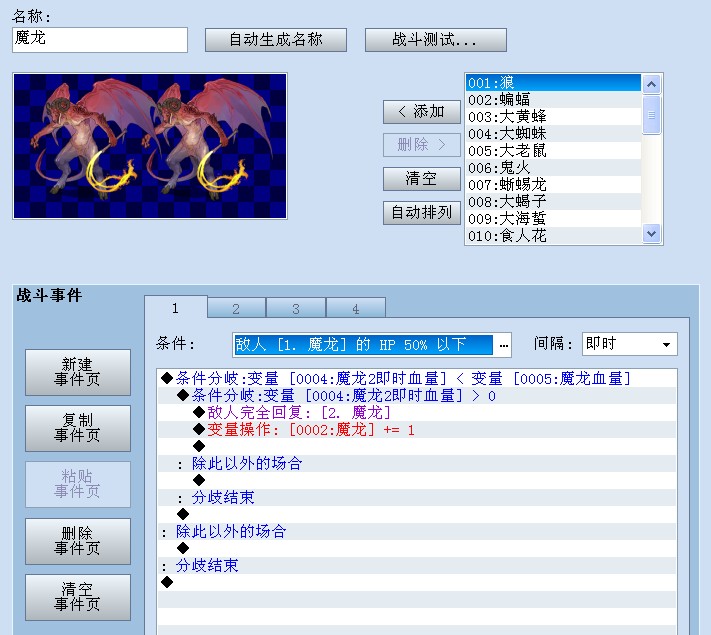Screen dimensions: 711x635
Task: Click the enemy list scroll-up arrow
Action: tap(652, 84)
